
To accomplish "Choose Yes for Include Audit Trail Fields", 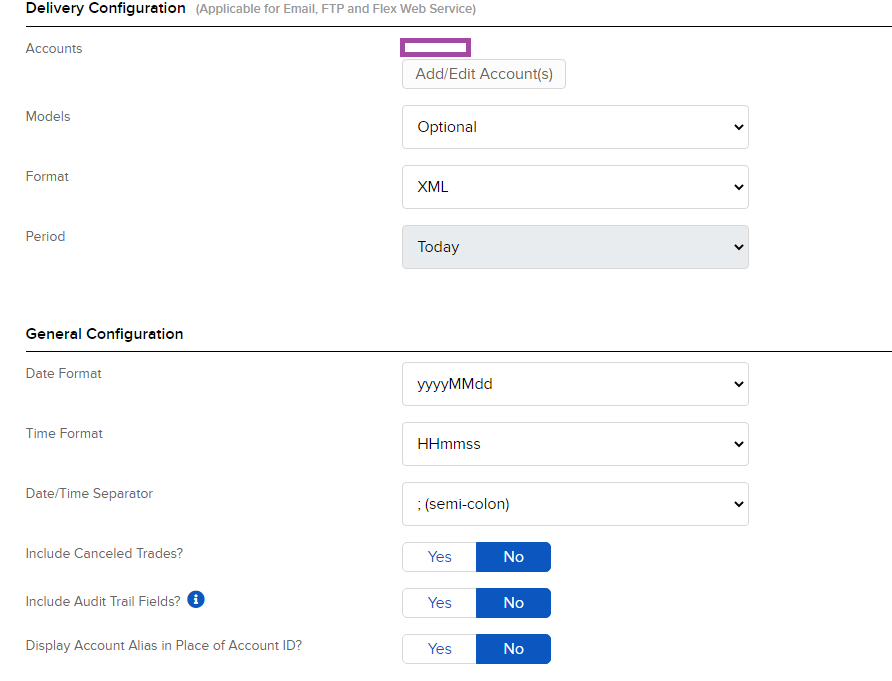I will (x=439, y=603).
